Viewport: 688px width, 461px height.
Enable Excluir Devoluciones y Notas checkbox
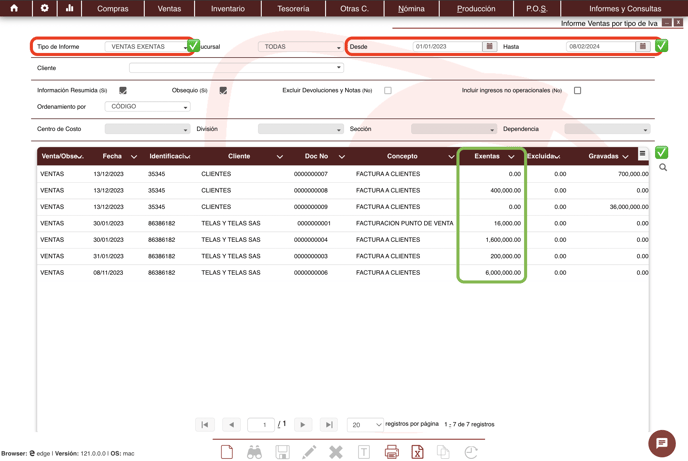coord(388,90)
